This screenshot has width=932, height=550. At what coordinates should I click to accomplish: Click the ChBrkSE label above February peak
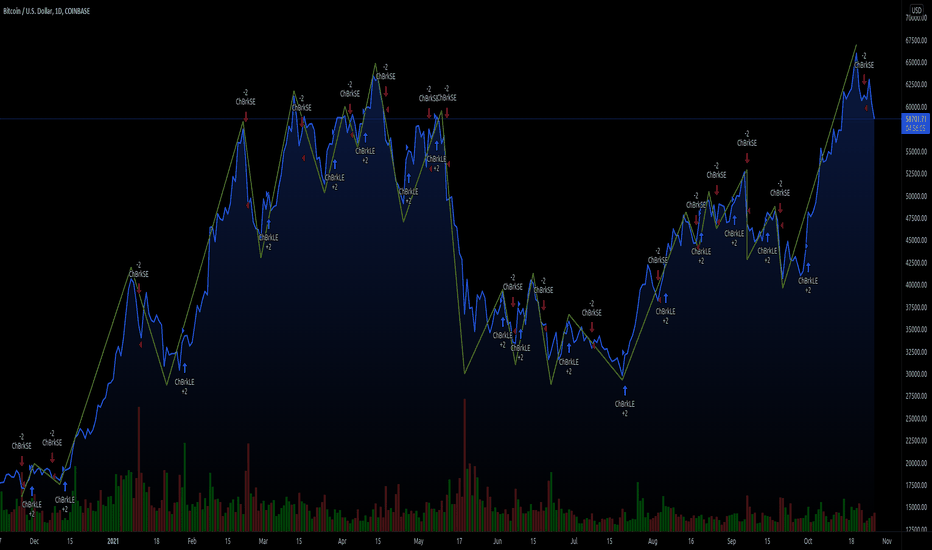click(245, 102)
